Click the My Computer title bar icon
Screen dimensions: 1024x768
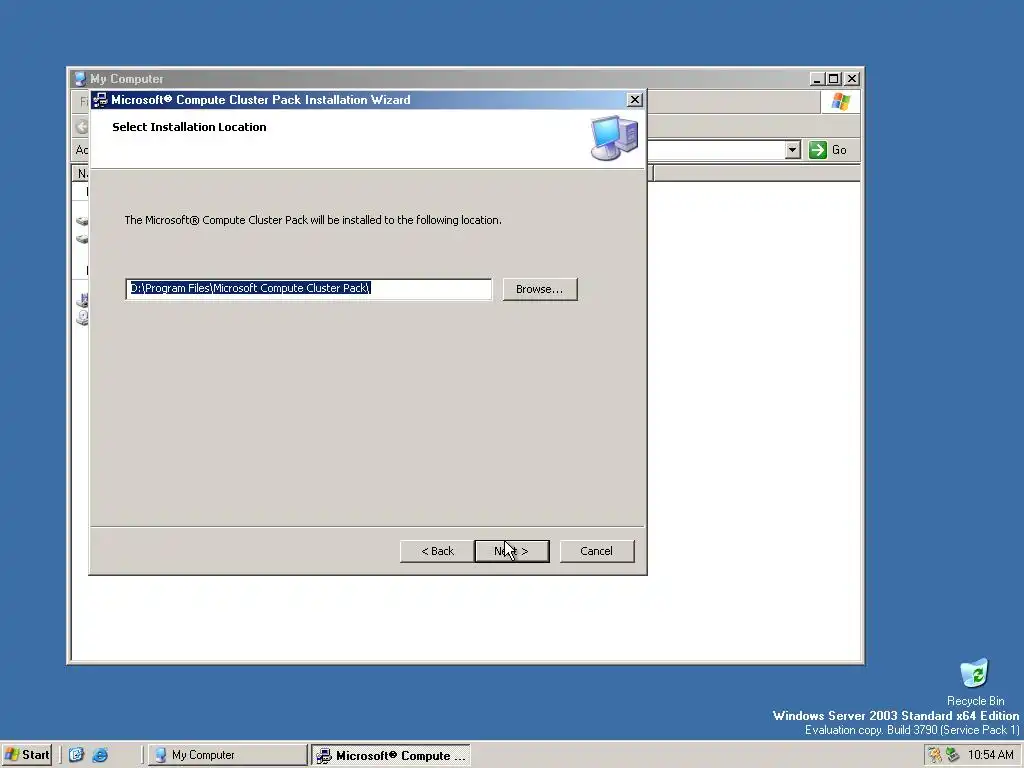click(x=80, y=79)
